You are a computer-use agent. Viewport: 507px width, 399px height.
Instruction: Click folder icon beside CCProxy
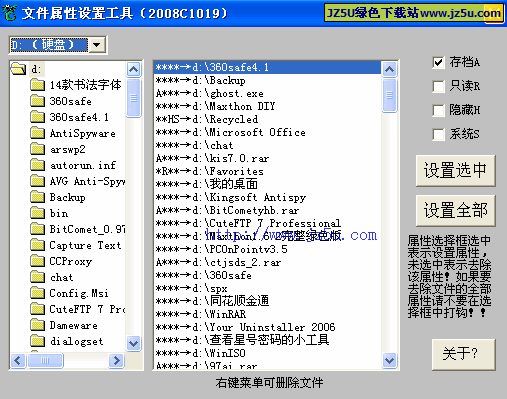point(37,261)
